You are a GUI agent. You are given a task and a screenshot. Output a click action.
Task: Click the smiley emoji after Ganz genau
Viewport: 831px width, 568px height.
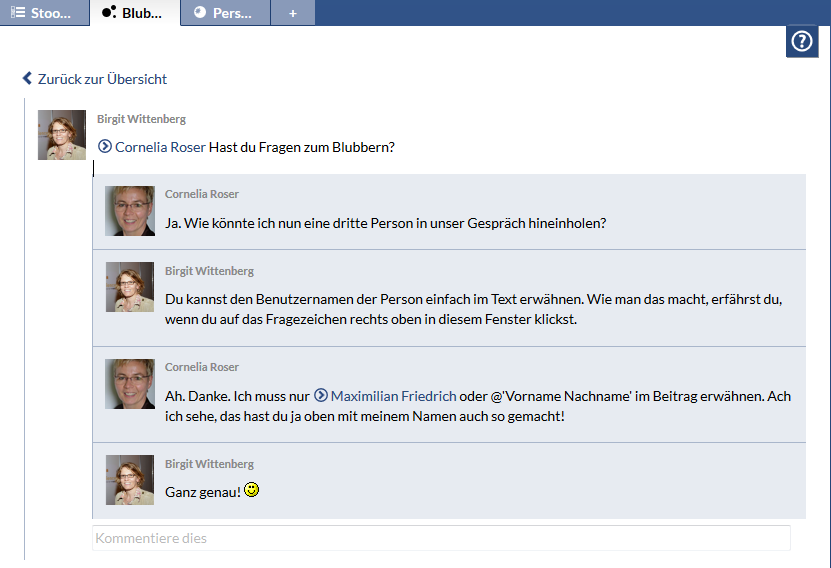pos(252,490)
